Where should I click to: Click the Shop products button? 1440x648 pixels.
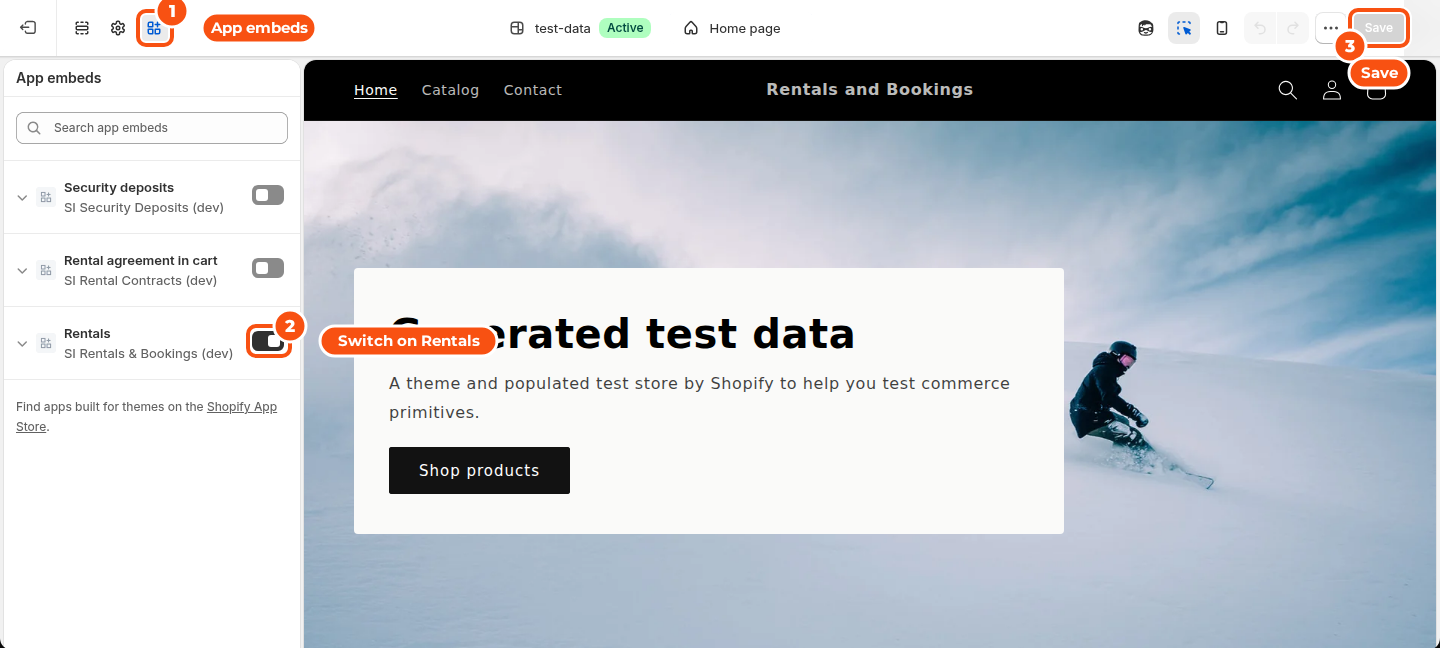pos(479,470)
